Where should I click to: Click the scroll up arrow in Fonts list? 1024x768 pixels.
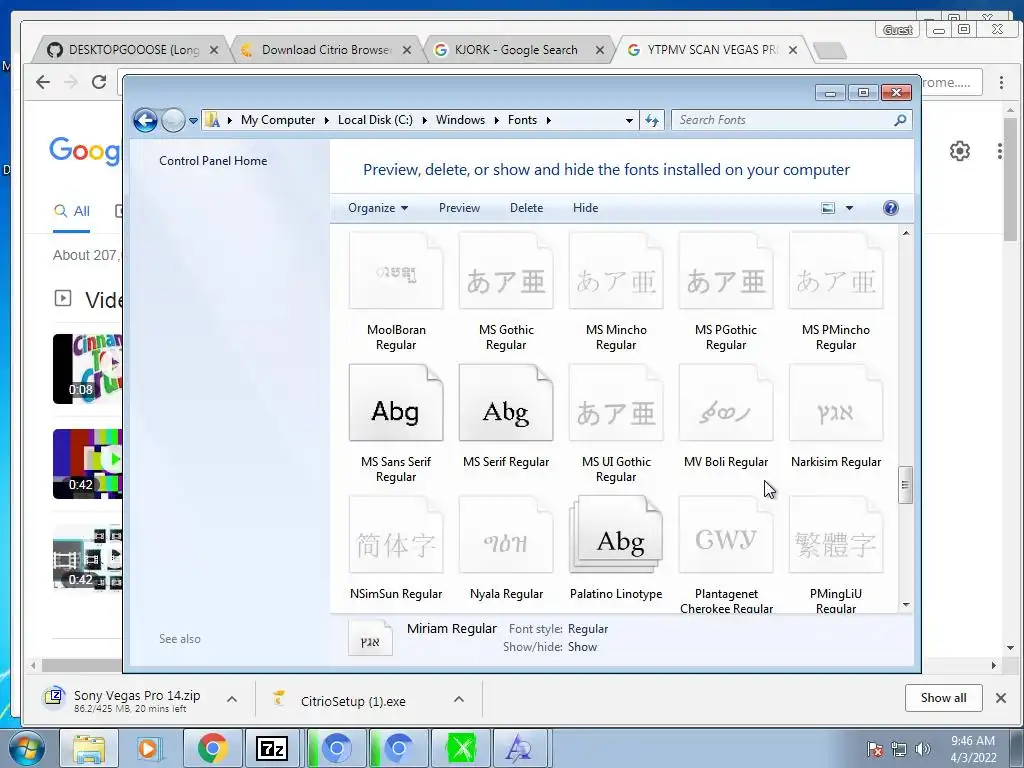coord(906,233)
